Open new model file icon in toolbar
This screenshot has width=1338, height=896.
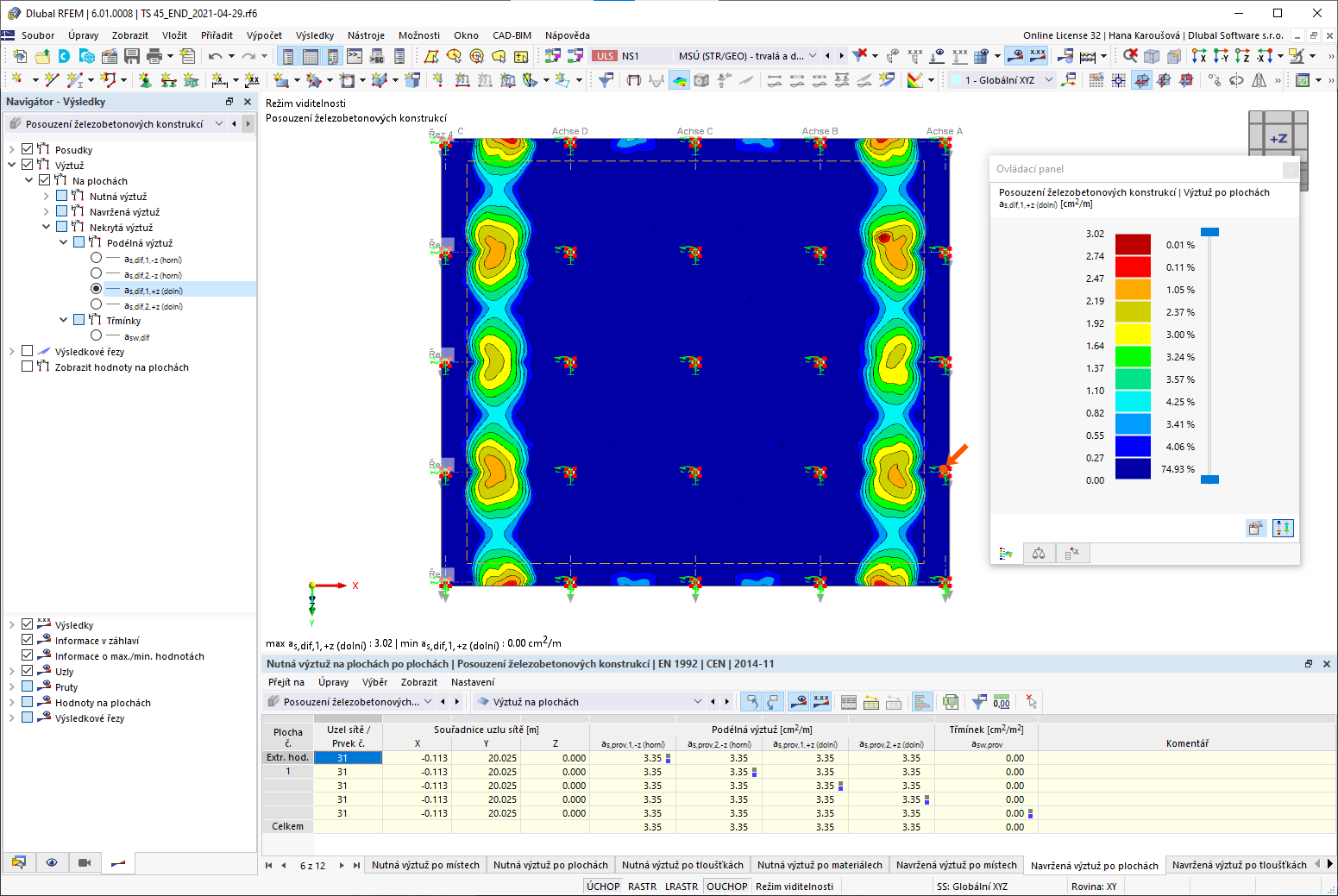[20, 56]
